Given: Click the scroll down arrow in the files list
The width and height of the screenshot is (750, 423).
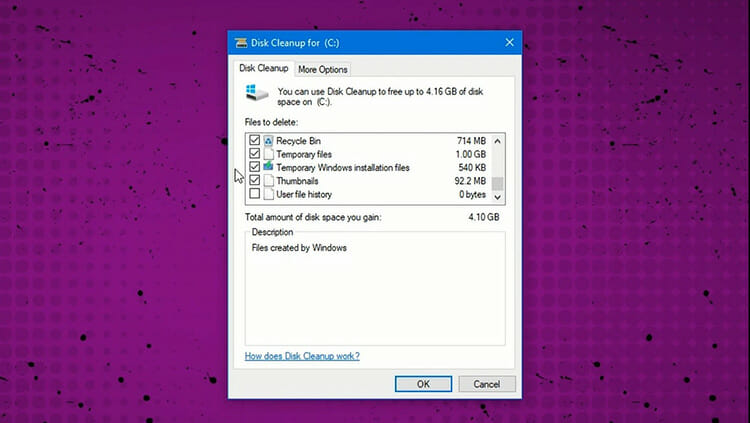Looking at the screenshot, I should point(497,197).
